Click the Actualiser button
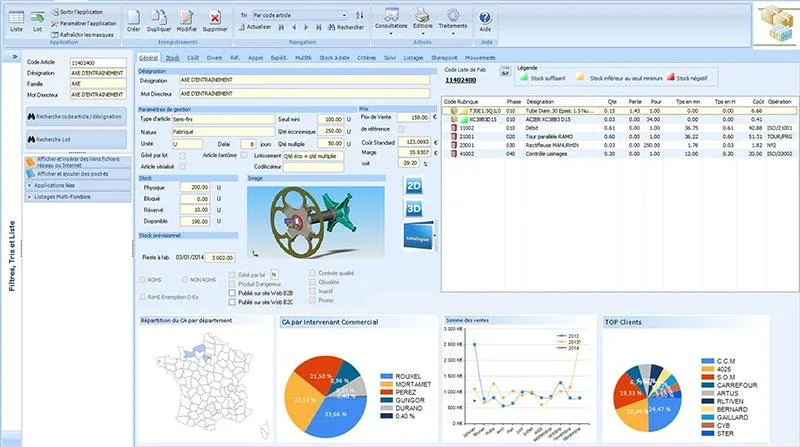The image size is (800, 447). (255, 27)
